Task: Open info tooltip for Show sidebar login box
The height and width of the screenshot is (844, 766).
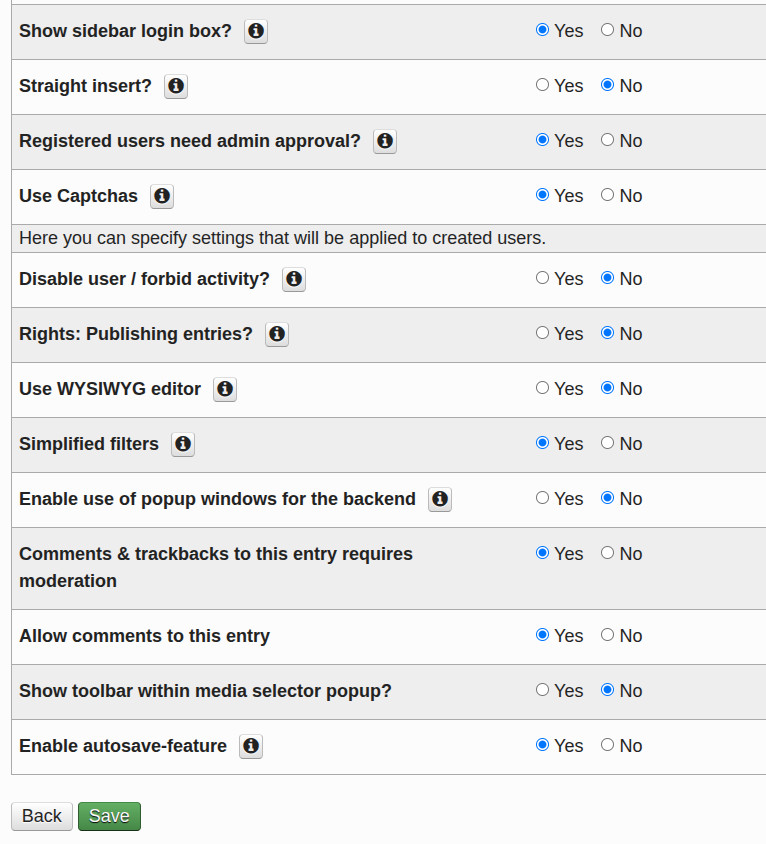Action: [x=255, y=31]
